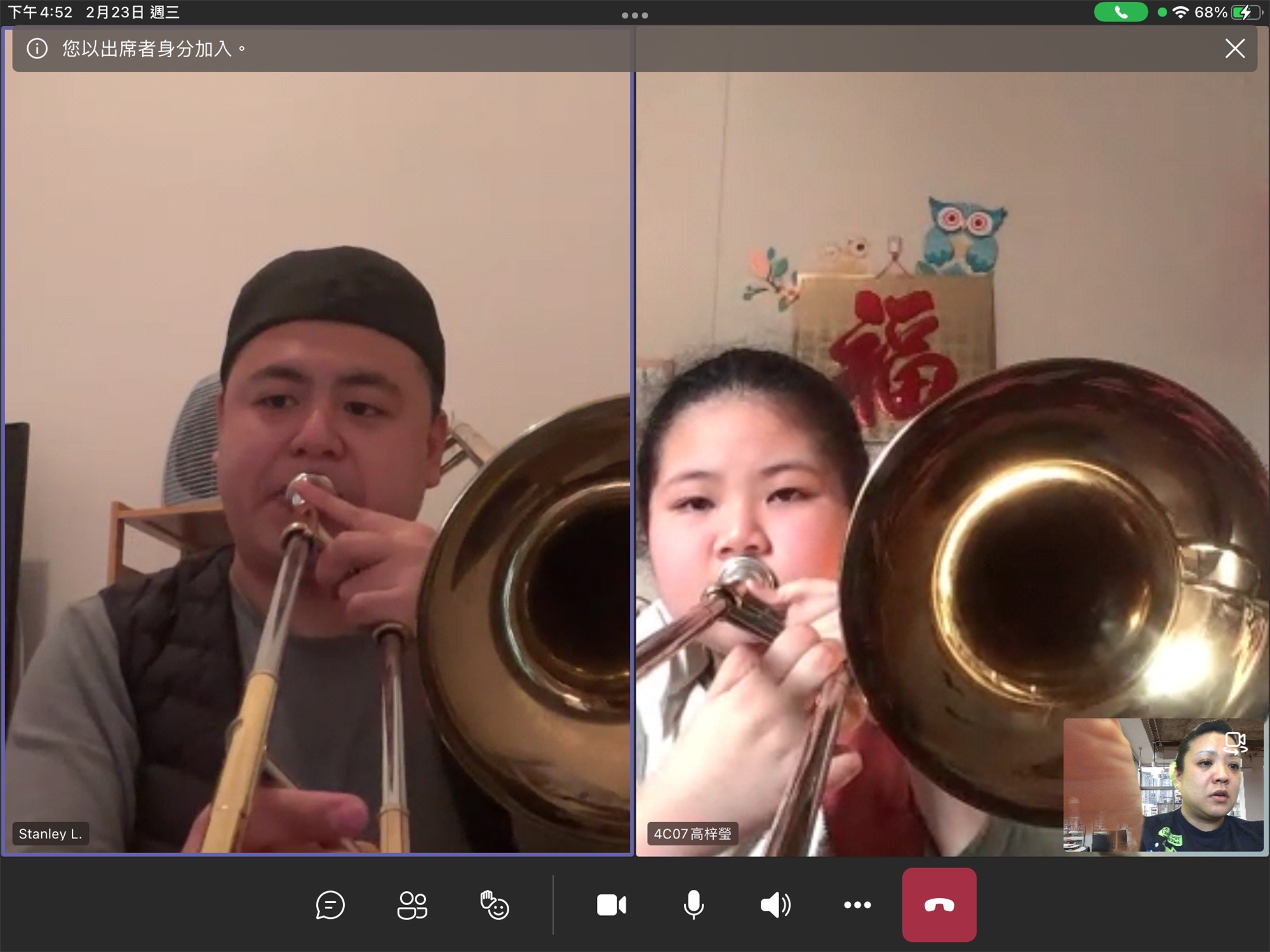This screenshot has height=952, width=1270.
Task: Select Stanley L.'s video tile
Action: (x=317, y=444)
